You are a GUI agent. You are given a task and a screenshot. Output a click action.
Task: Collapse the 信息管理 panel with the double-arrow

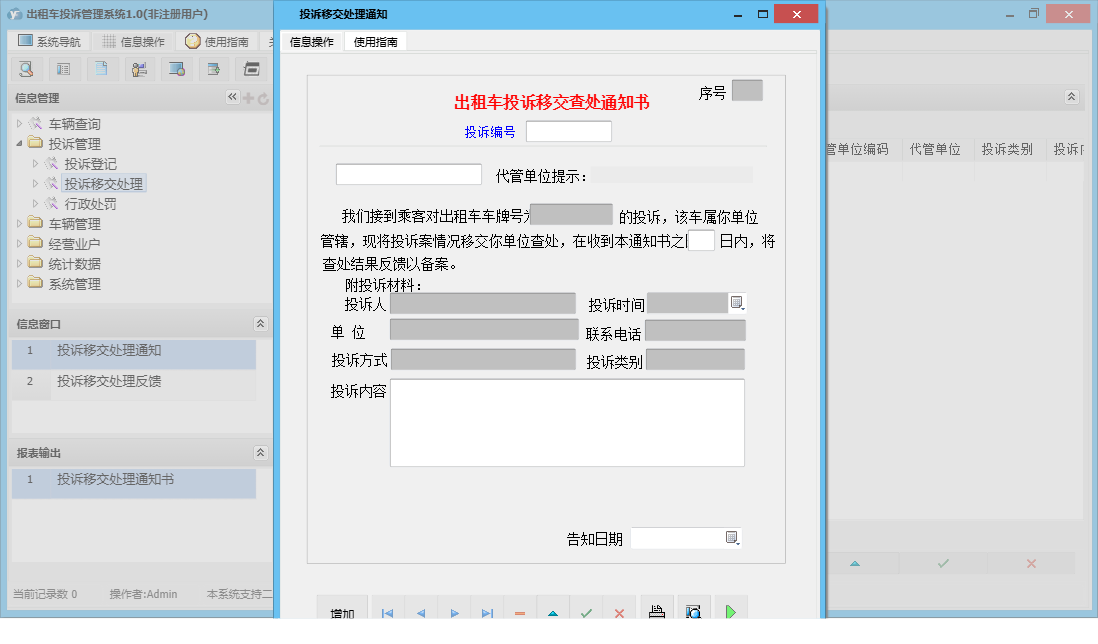232,97
